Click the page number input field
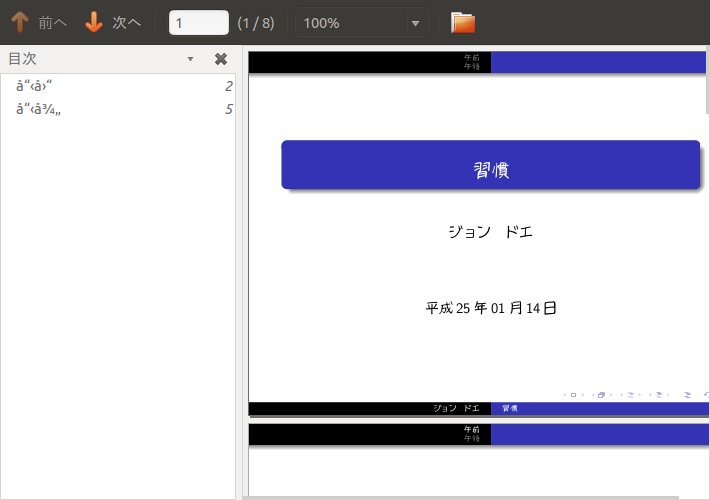The image size is (710, 500). pyautogui.click(x=199, y=23)
